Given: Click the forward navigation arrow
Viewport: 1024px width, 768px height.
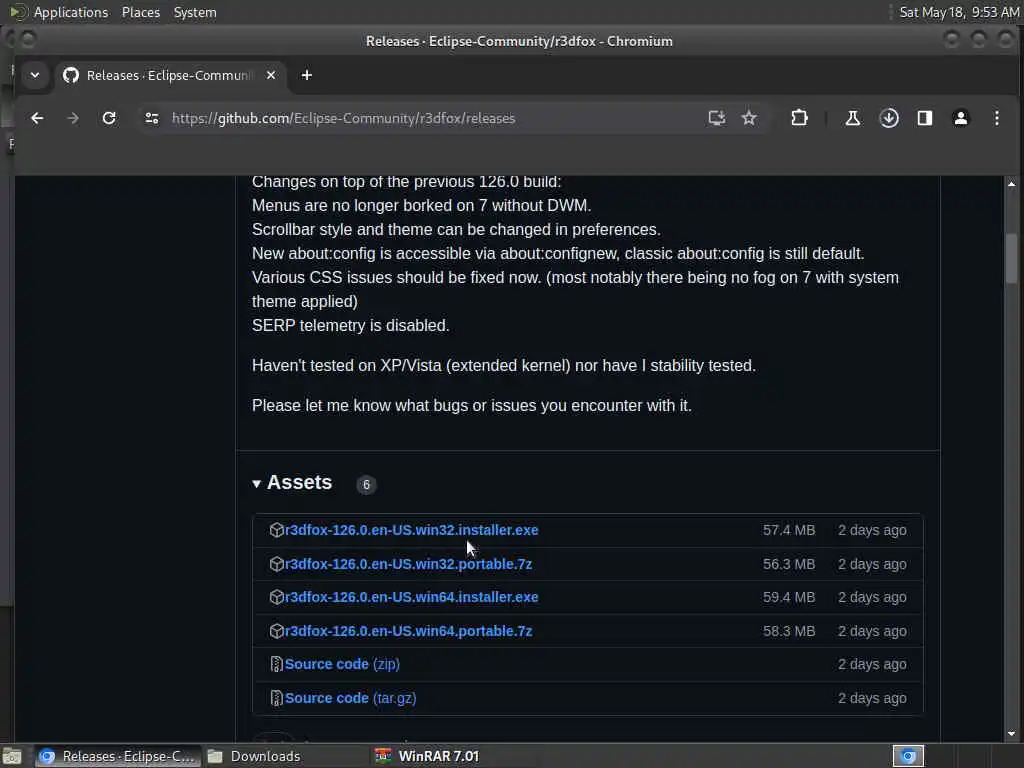Looking at the screenshot, I should tap(73, 118).
